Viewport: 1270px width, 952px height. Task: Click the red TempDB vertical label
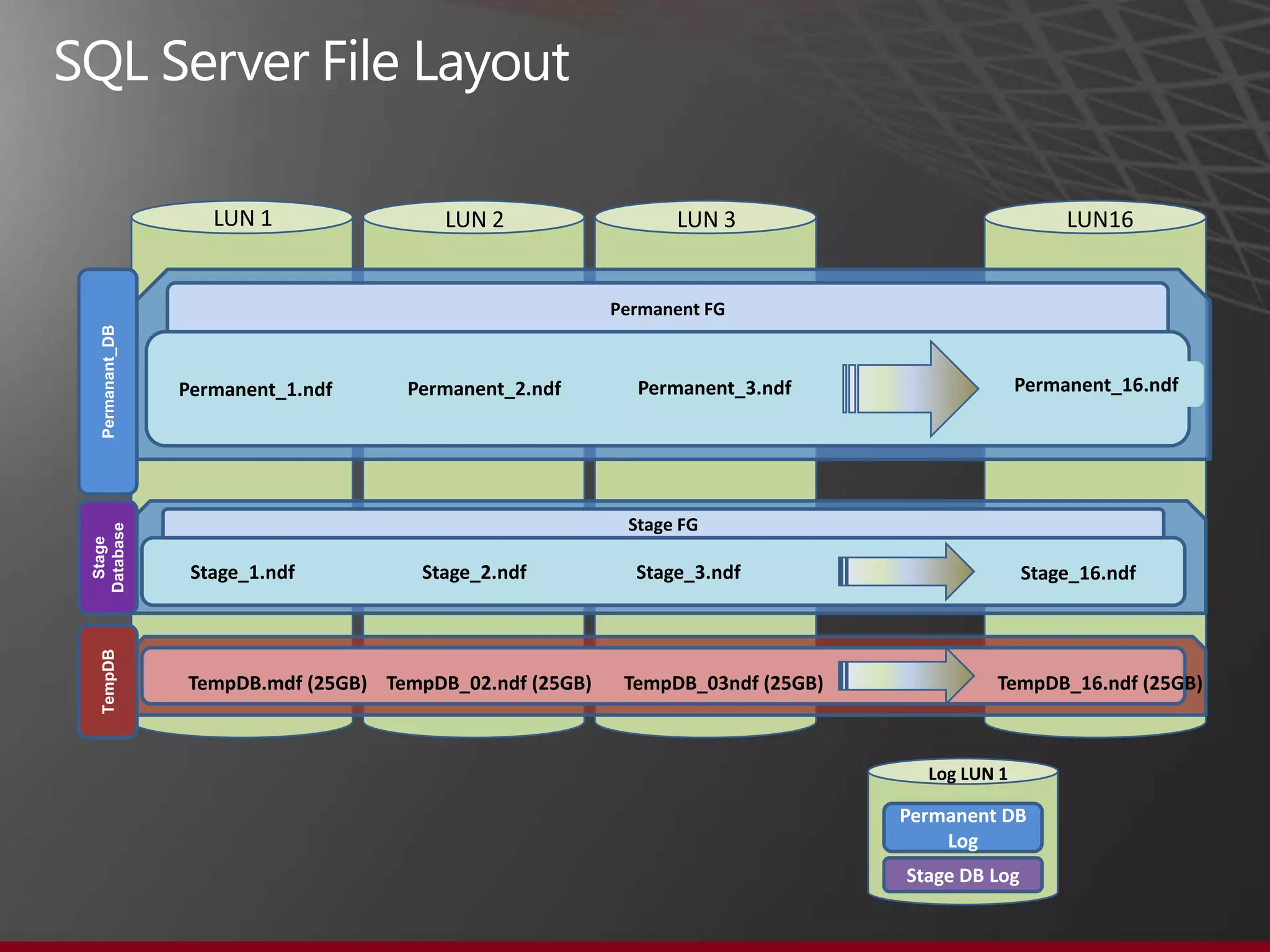[108, 682]
